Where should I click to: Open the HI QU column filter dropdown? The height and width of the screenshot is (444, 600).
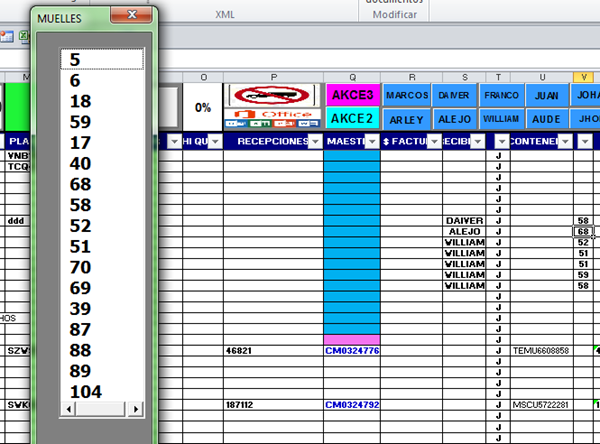click(x=215, y=142)
